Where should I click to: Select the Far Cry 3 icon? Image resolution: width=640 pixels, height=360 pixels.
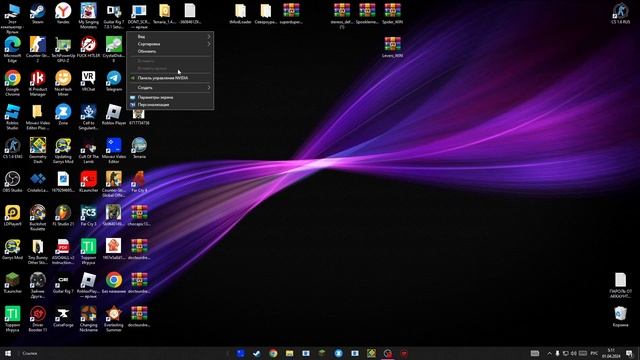click(89, 216)
